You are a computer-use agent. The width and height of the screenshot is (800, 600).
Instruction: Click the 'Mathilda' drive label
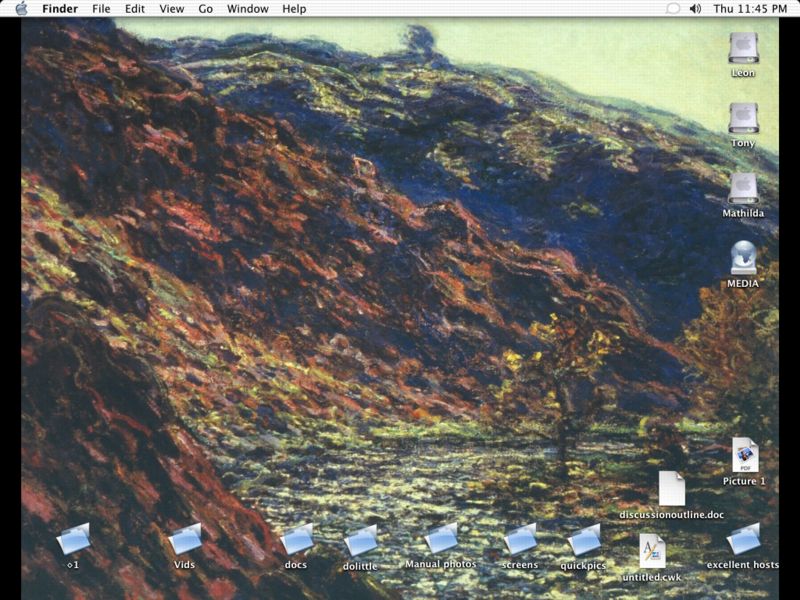(743, 213)
